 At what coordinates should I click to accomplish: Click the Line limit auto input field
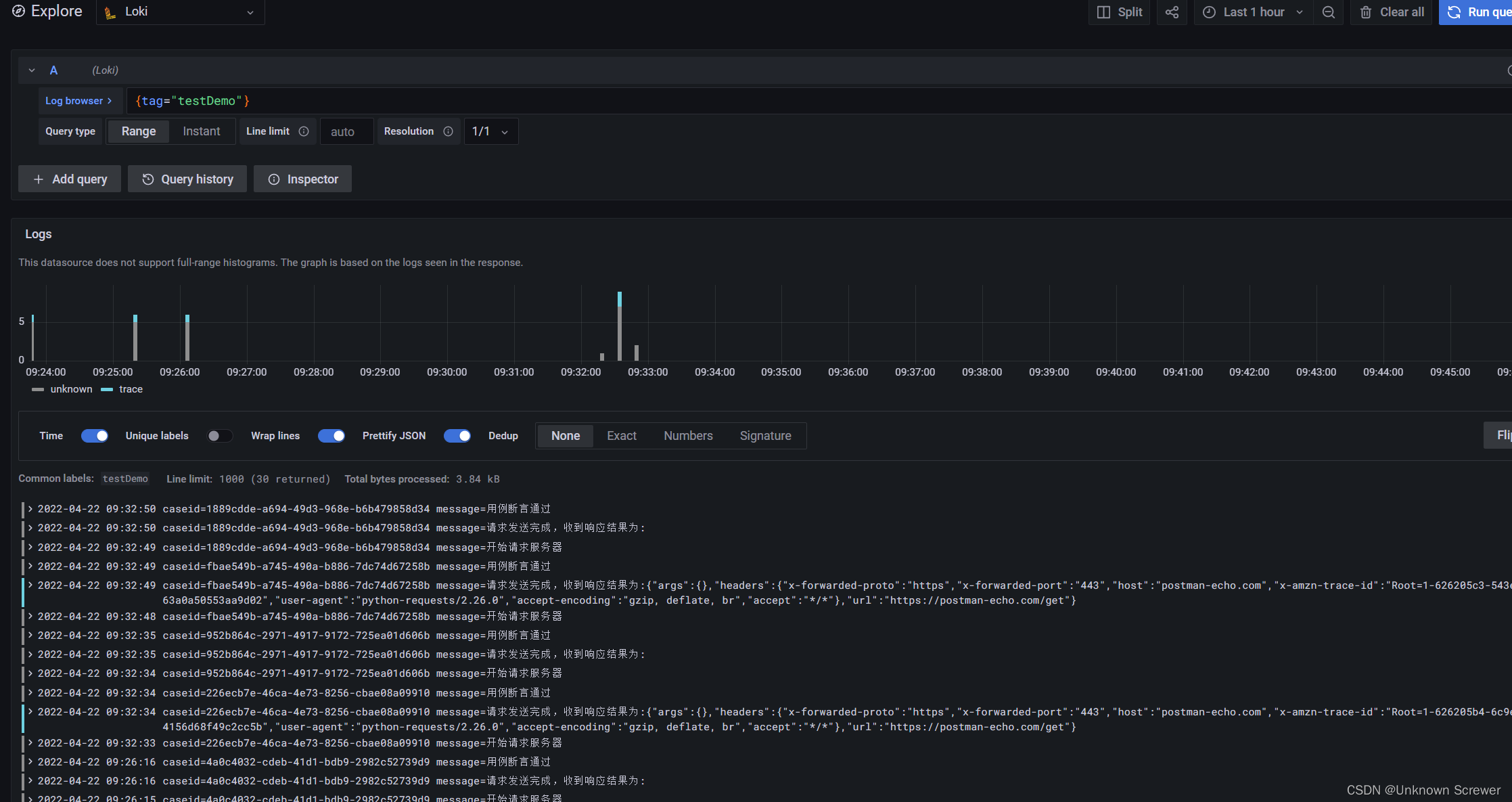(346, 132)
